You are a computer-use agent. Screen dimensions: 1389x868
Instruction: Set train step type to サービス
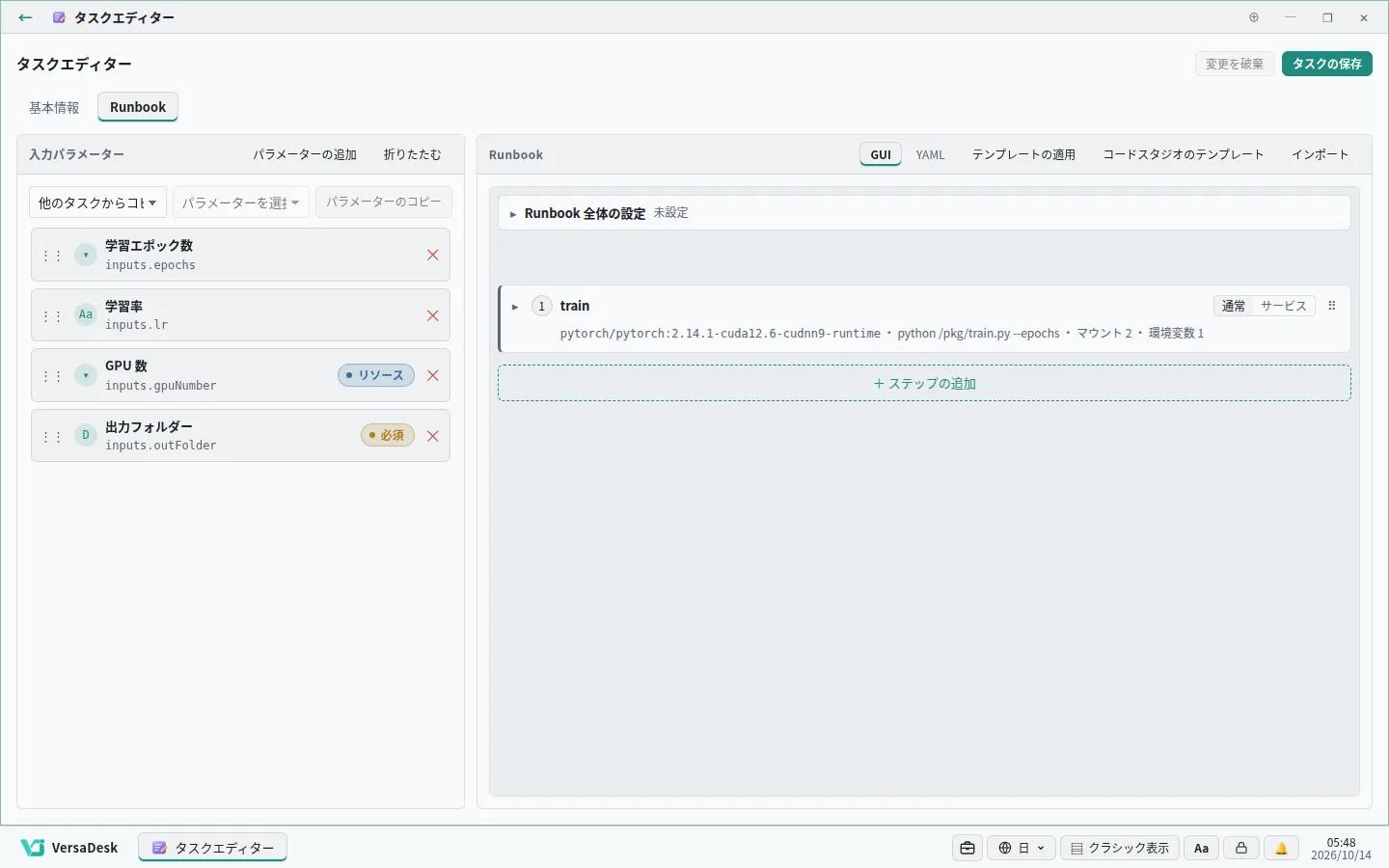[1283, 306]
